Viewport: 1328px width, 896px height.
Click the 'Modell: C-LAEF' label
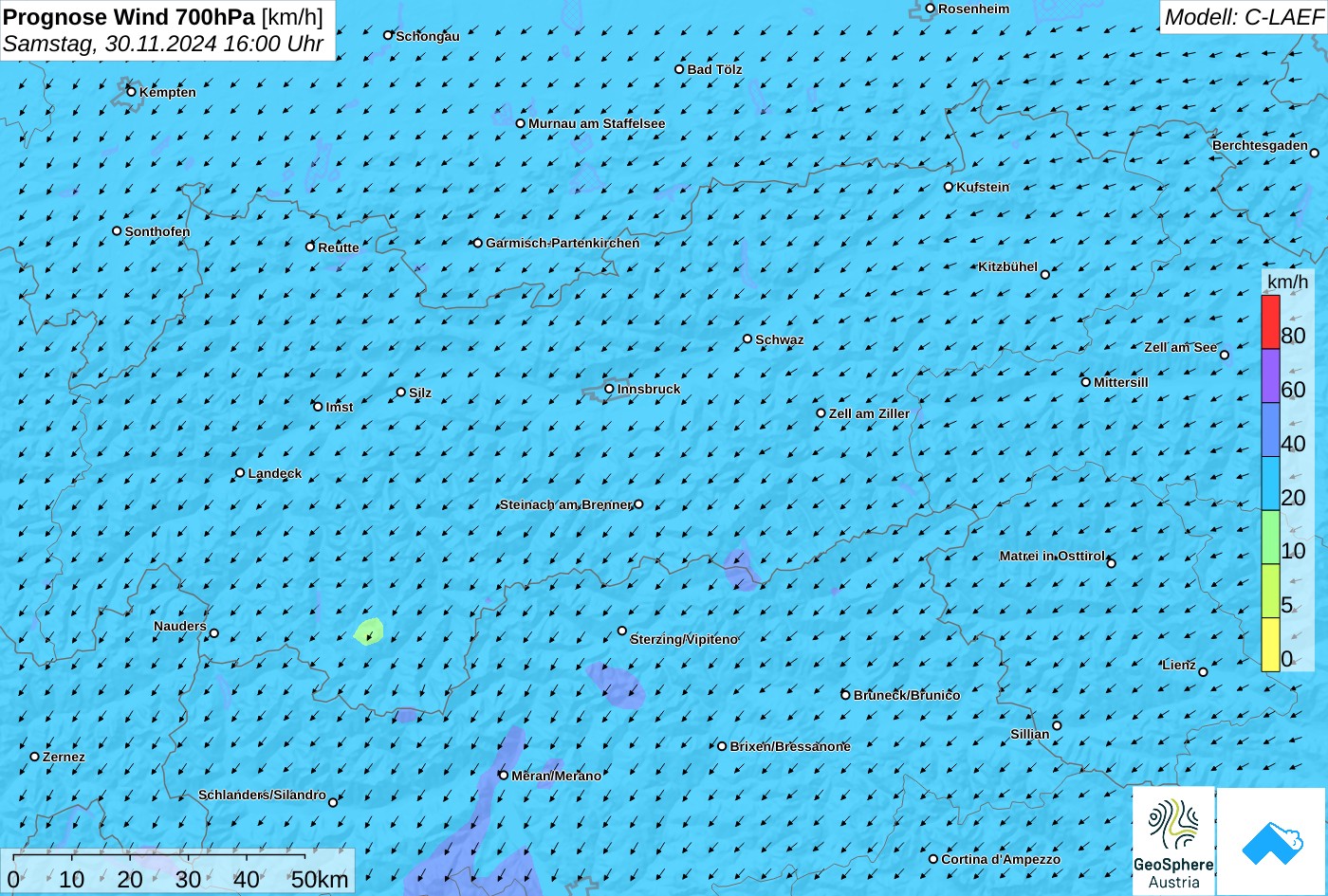(1243, 17)
